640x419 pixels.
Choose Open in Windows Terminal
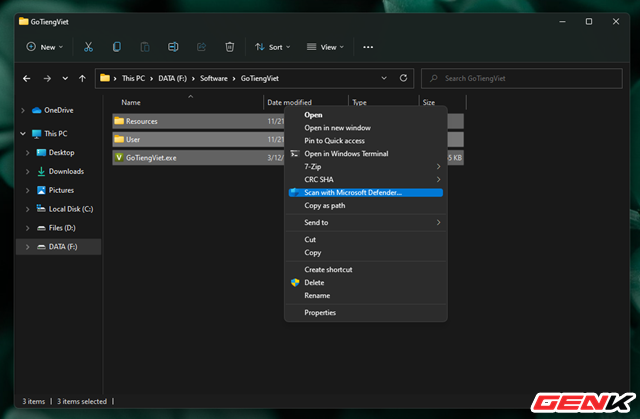pyautogui.click(x=365, y=153)
